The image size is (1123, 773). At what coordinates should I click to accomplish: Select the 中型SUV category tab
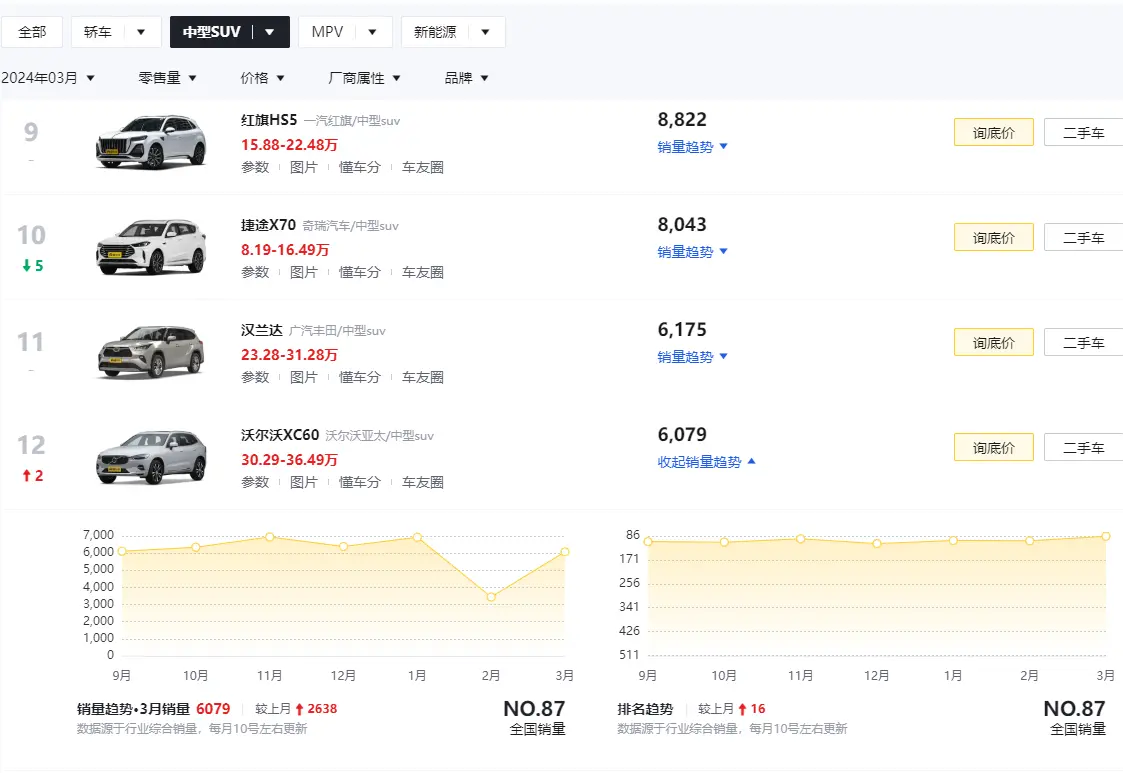point(211,32)
